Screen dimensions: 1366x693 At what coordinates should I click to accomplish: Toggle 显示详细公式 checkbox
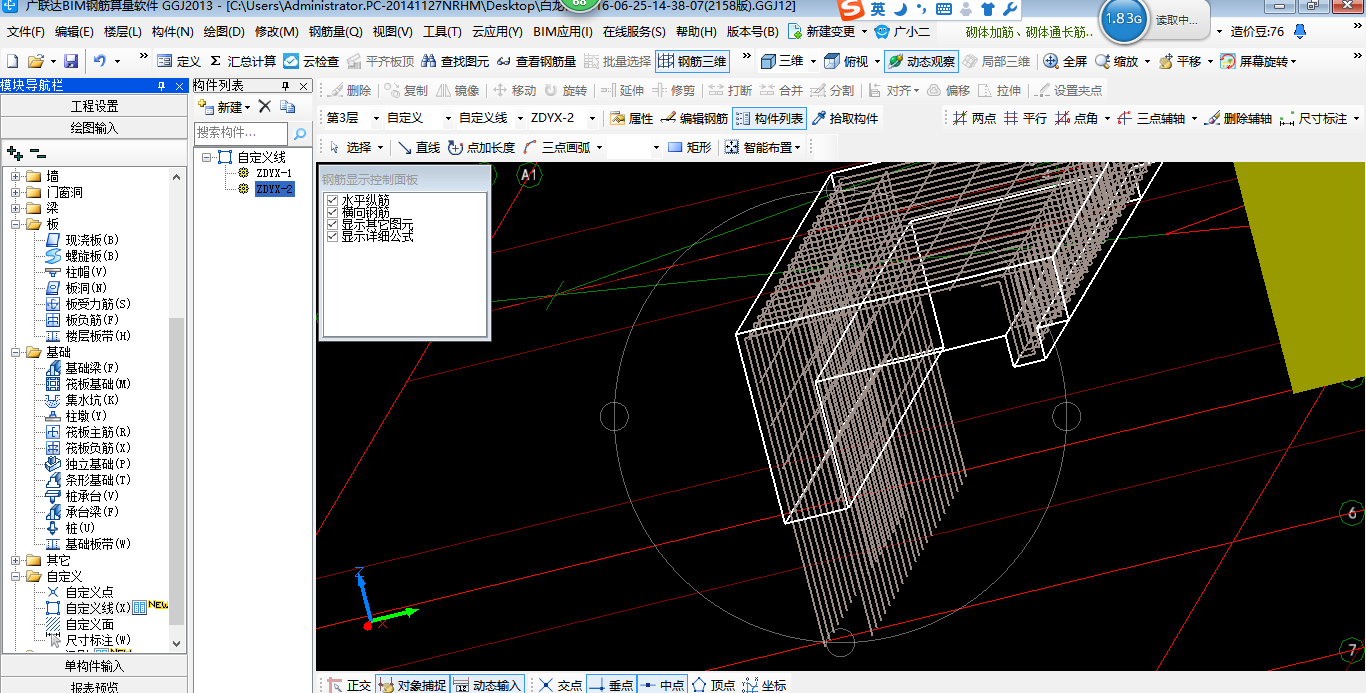click(333, 237)
